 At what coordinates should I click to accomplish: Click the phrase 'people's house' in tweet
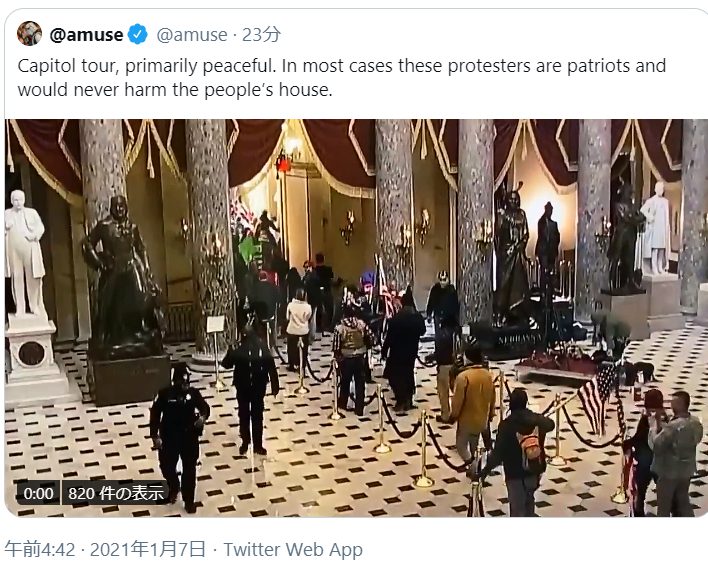268,90
